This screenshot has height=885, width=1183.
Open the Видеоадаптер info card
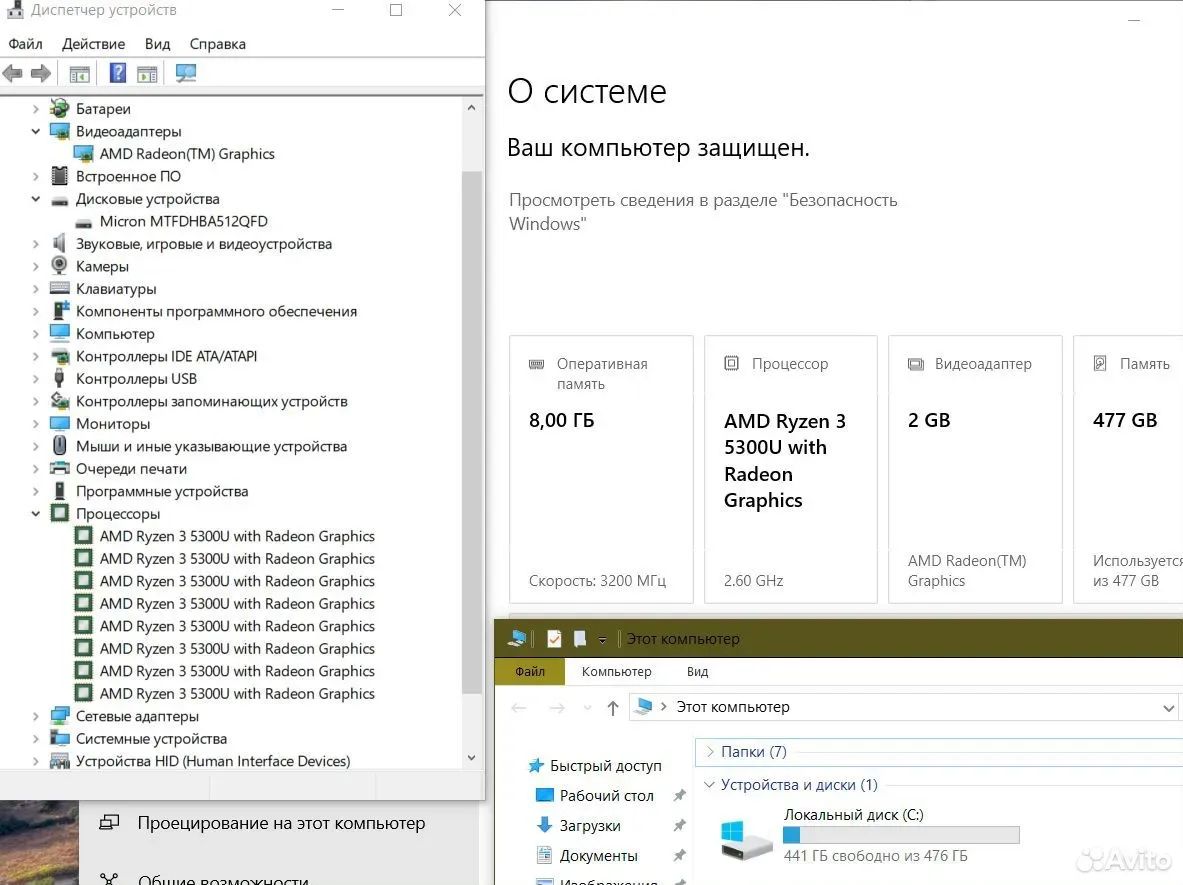click(976, 469)
